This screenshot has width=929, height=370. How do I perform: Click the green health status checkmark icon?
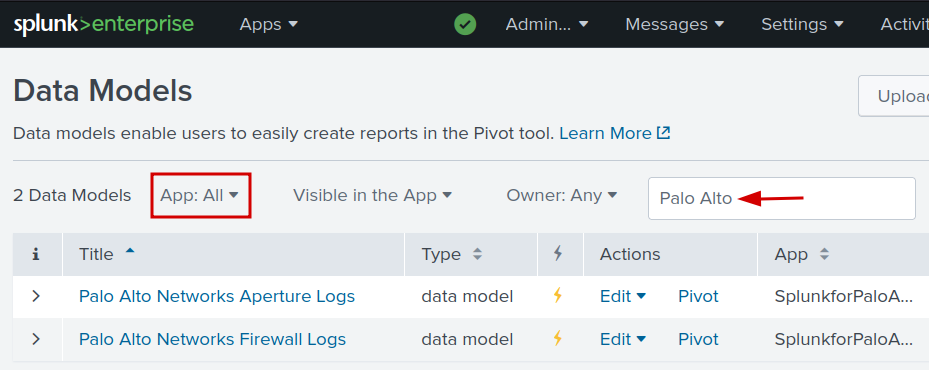pos(465,24)
